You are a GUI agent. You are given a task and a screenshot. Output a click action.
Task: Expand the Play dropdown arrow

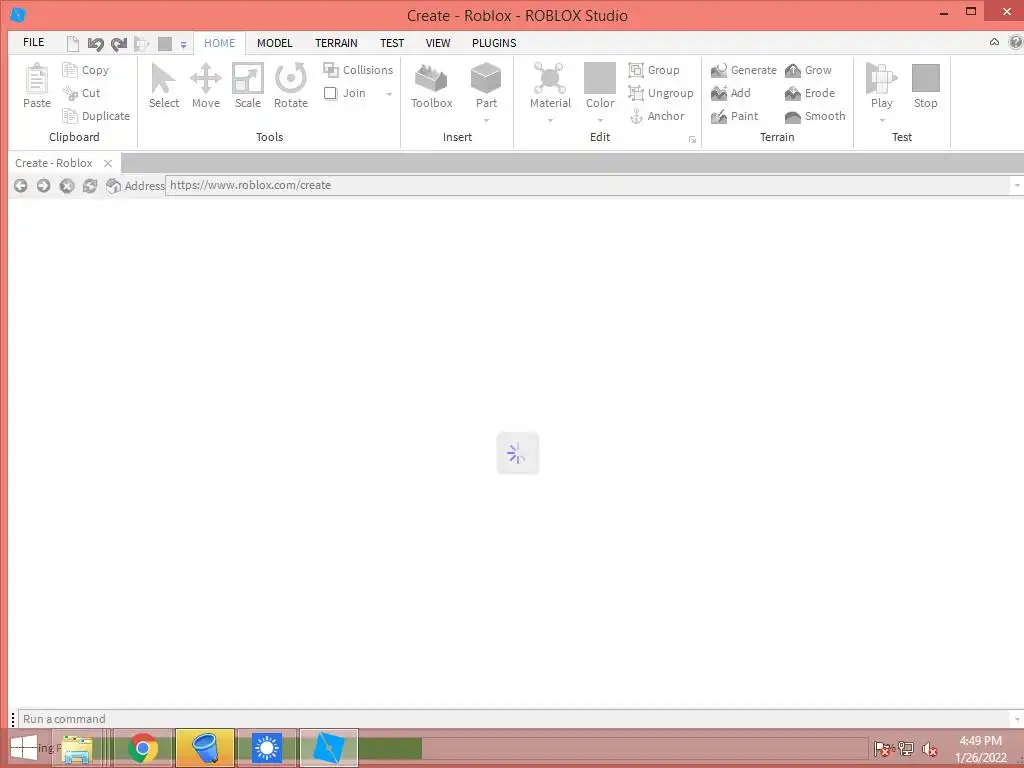point(882,120)
